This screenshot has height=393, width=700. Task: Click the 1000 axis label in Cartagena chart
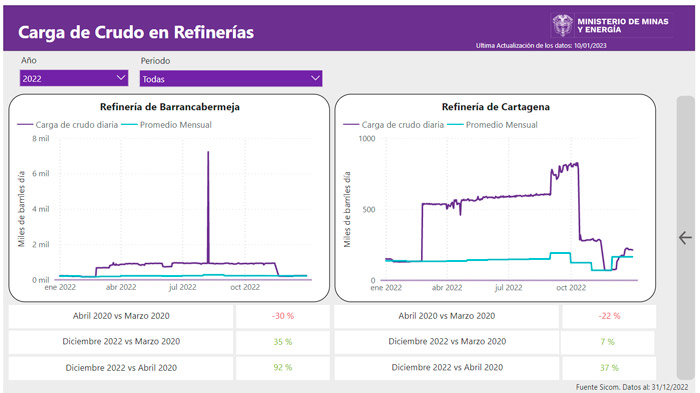tap(367, 138)
